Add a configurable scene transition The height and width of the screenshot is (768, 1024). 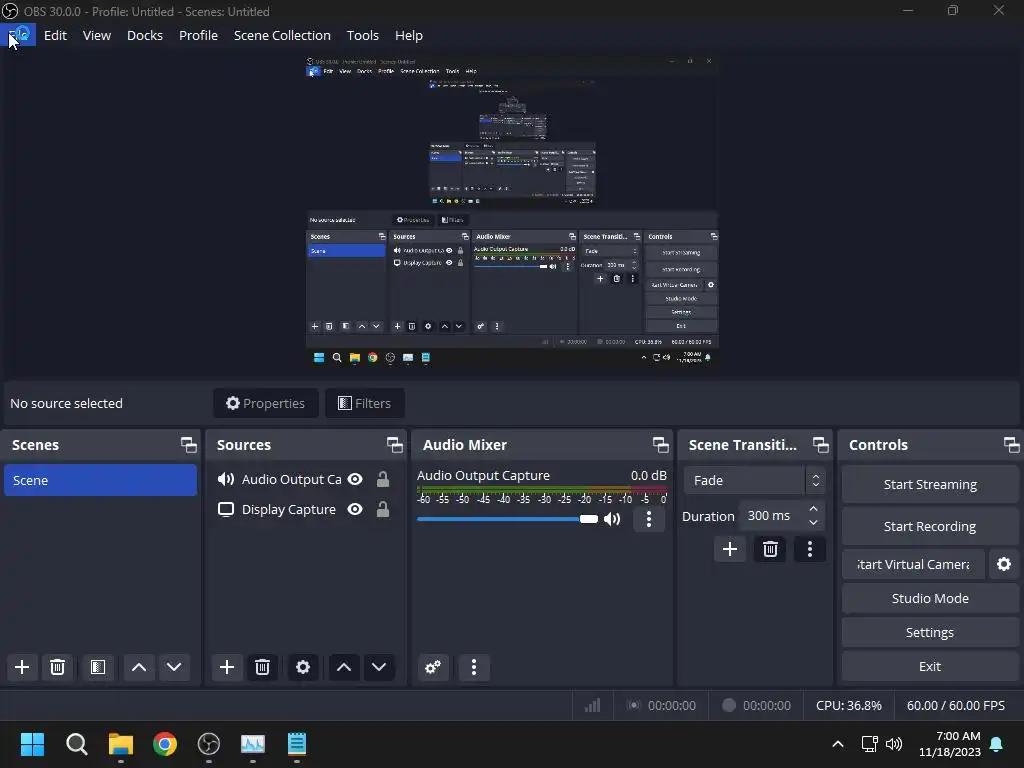pyautogui.click(x=729, y=549)
